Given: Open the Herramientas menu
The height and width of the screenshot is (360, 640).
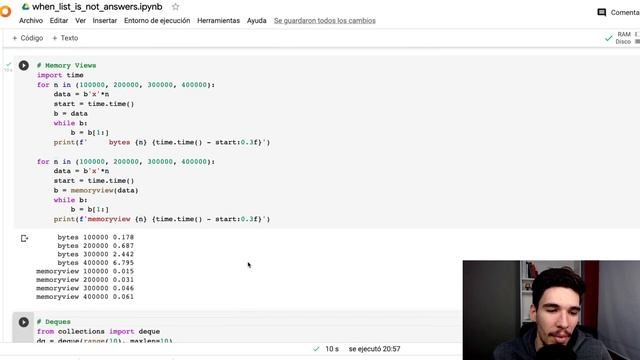Looking at the screenshot, I should coord(218,20).
